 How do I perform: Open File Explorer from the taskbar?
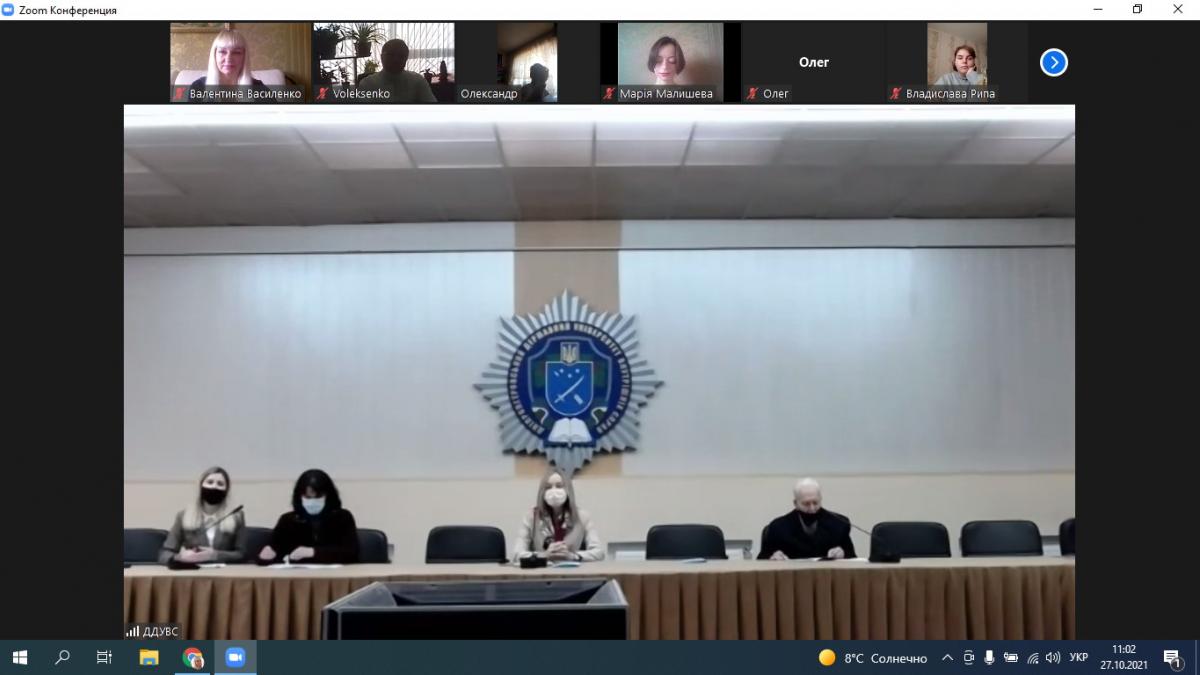point(148,657)
